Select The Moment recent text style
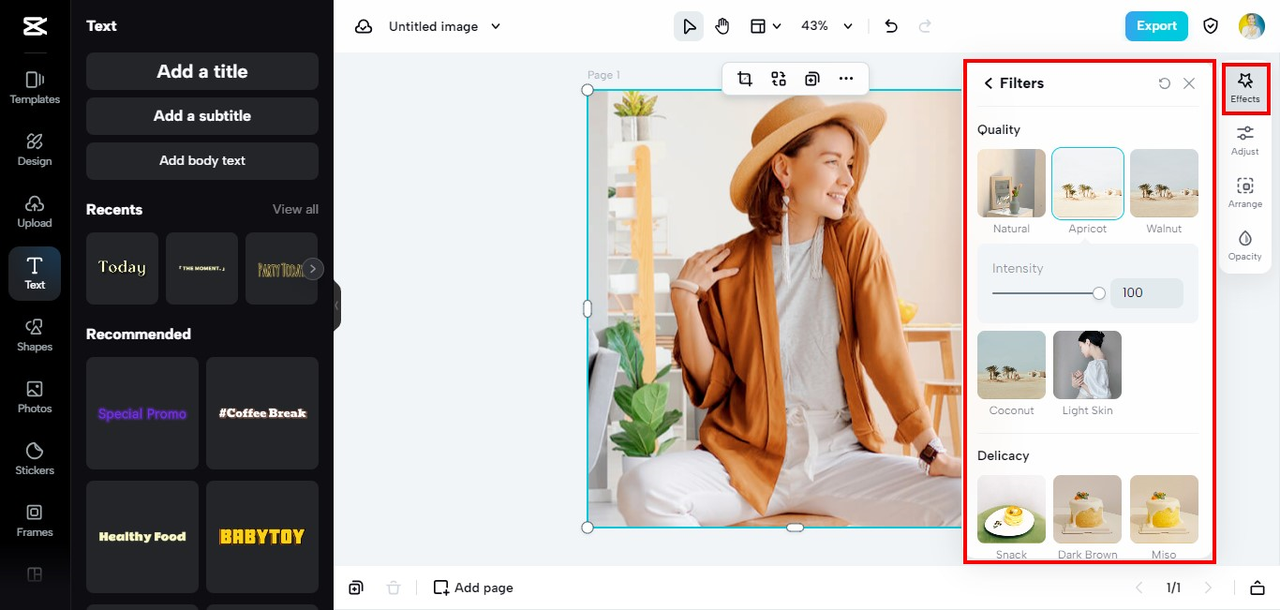This screenshot has width=1280, height=610. (x=202, y=268)
